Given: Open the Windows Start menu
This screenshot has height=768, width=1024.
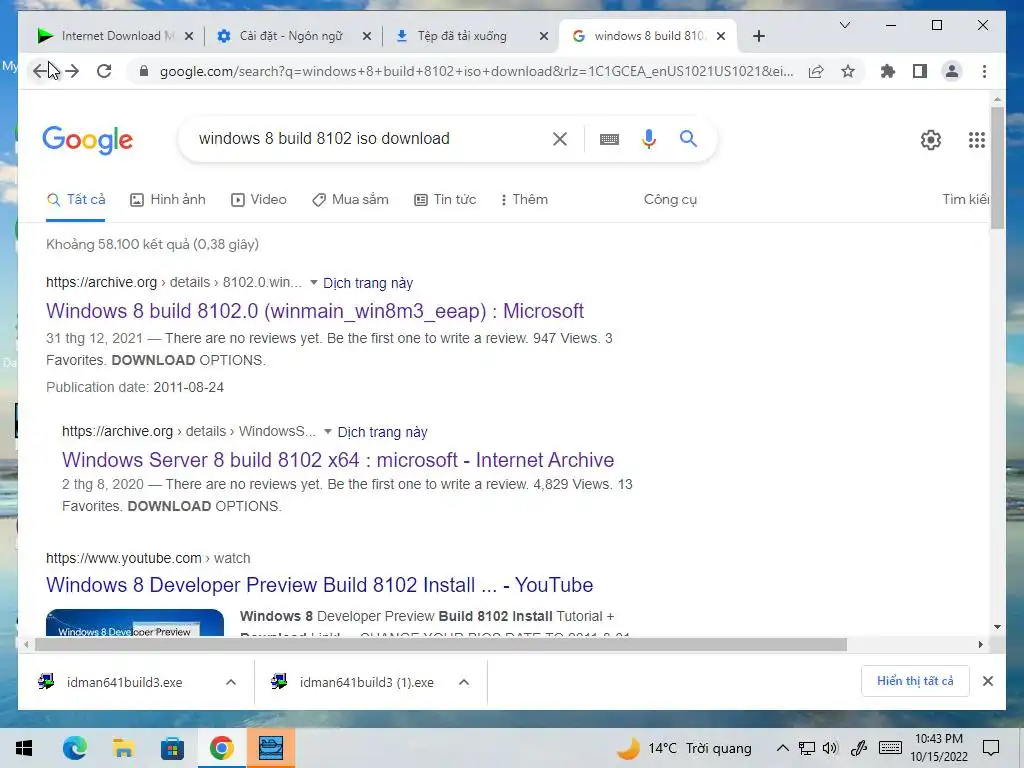Looking at the screenshot, I should click(x=24, y=748).
